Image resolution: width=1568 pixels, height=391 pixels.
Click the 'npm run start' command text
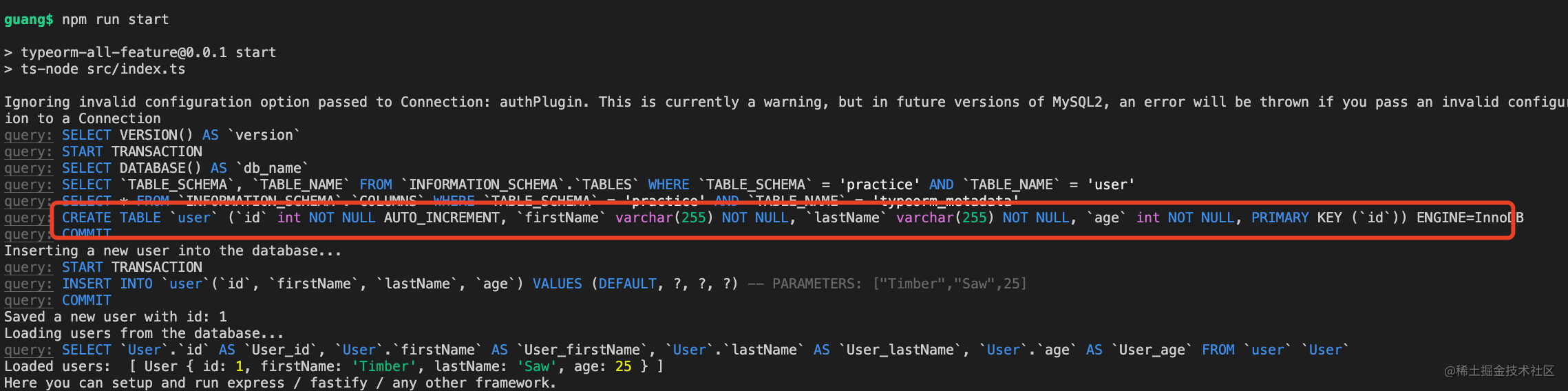115,19
